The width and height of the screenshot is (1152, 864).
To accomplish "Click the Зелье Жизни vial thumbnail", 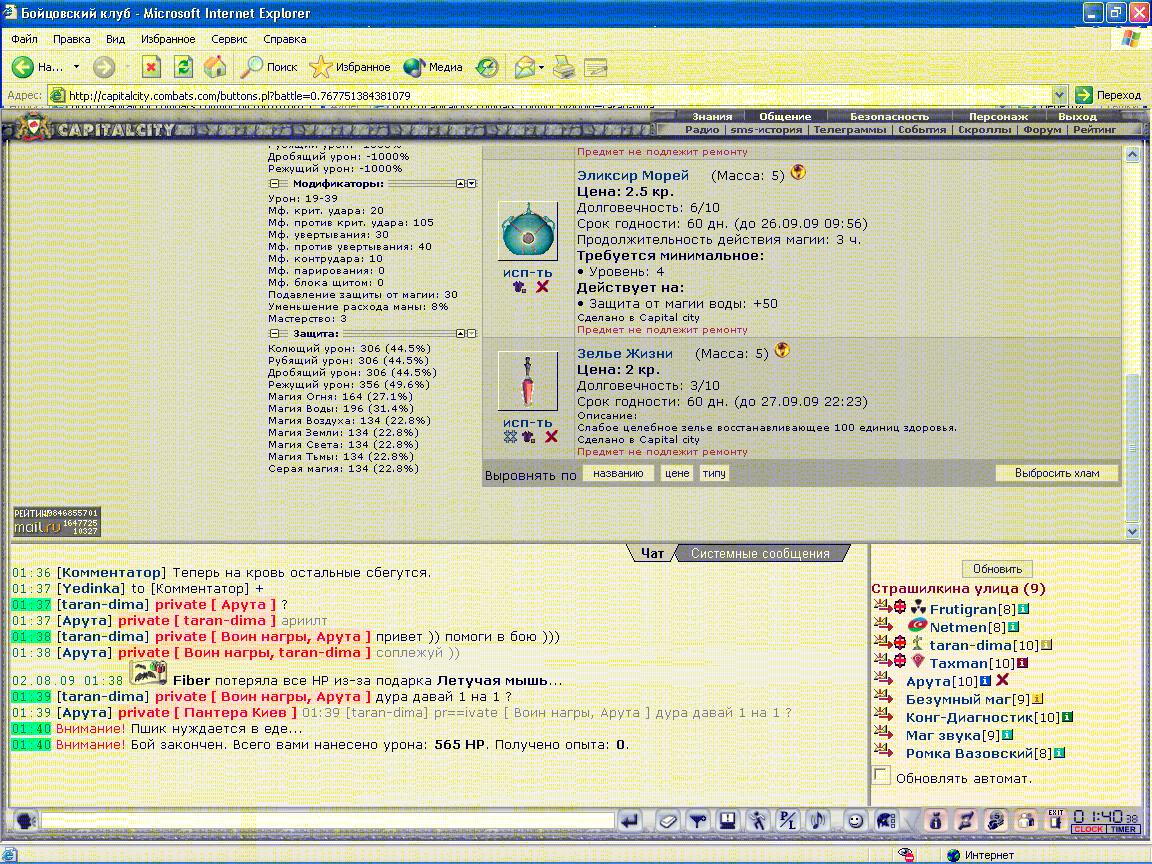I will [528, 381].
